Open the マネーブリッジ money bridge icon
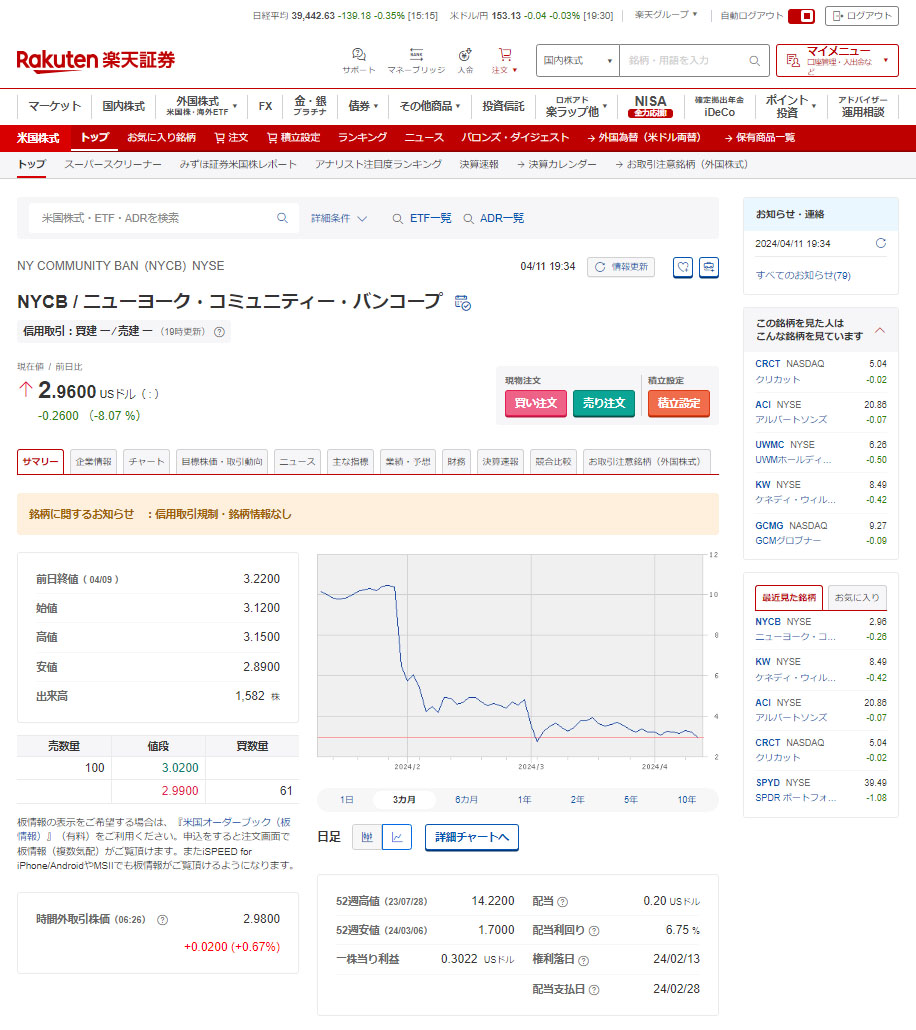Screen dimensions: 916x1030 coord(416,55)
